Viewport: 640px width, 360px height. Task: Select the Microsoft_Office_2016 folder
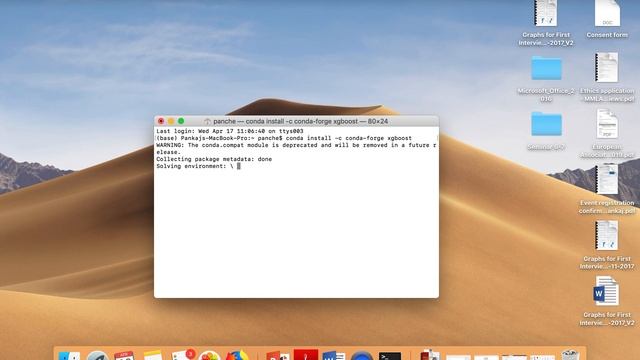546,68
